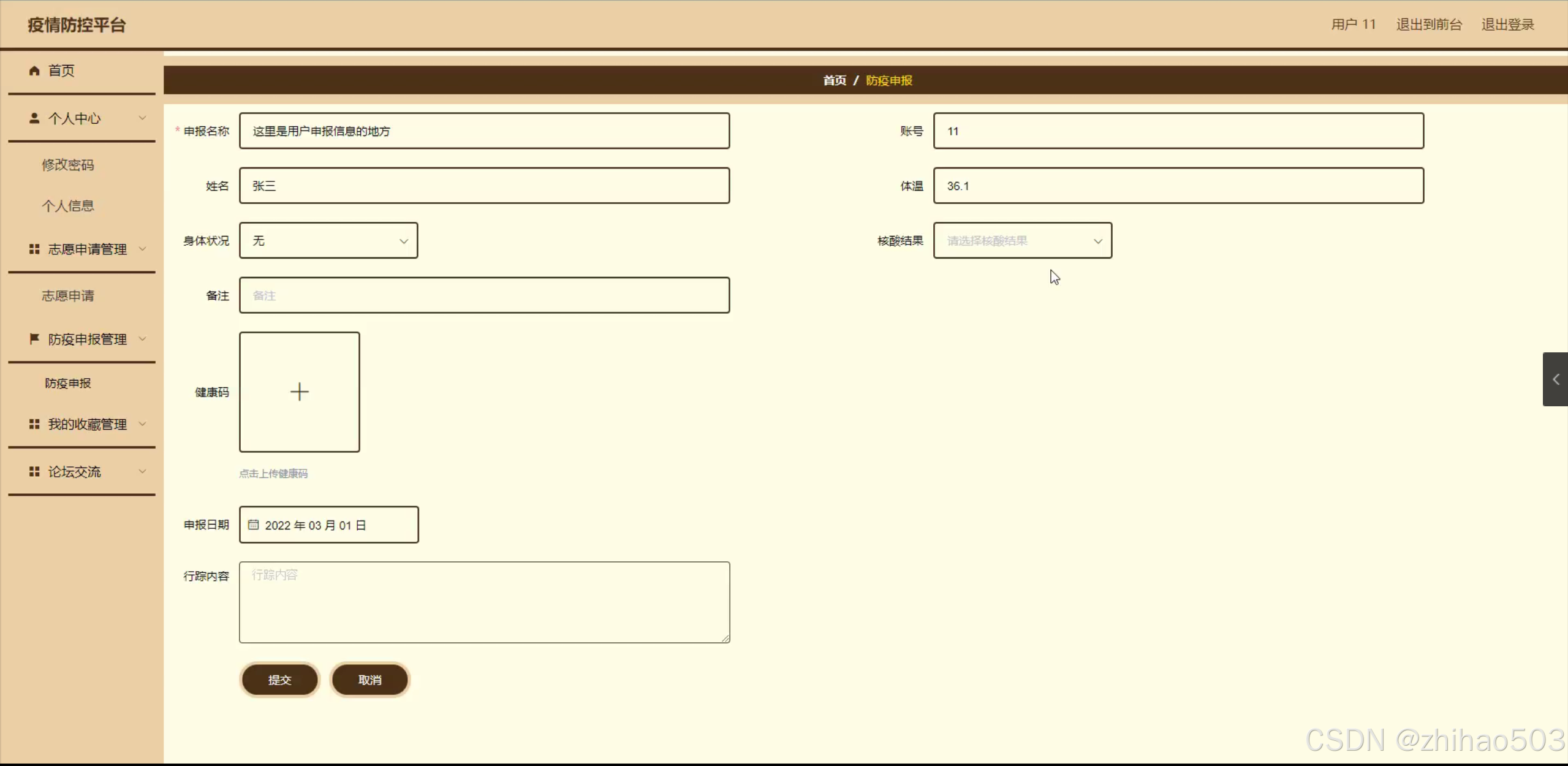Click the flag icon beside 防疫申报管理
The width and height of the screenshot is (1568, 766).
pos(34,339)
